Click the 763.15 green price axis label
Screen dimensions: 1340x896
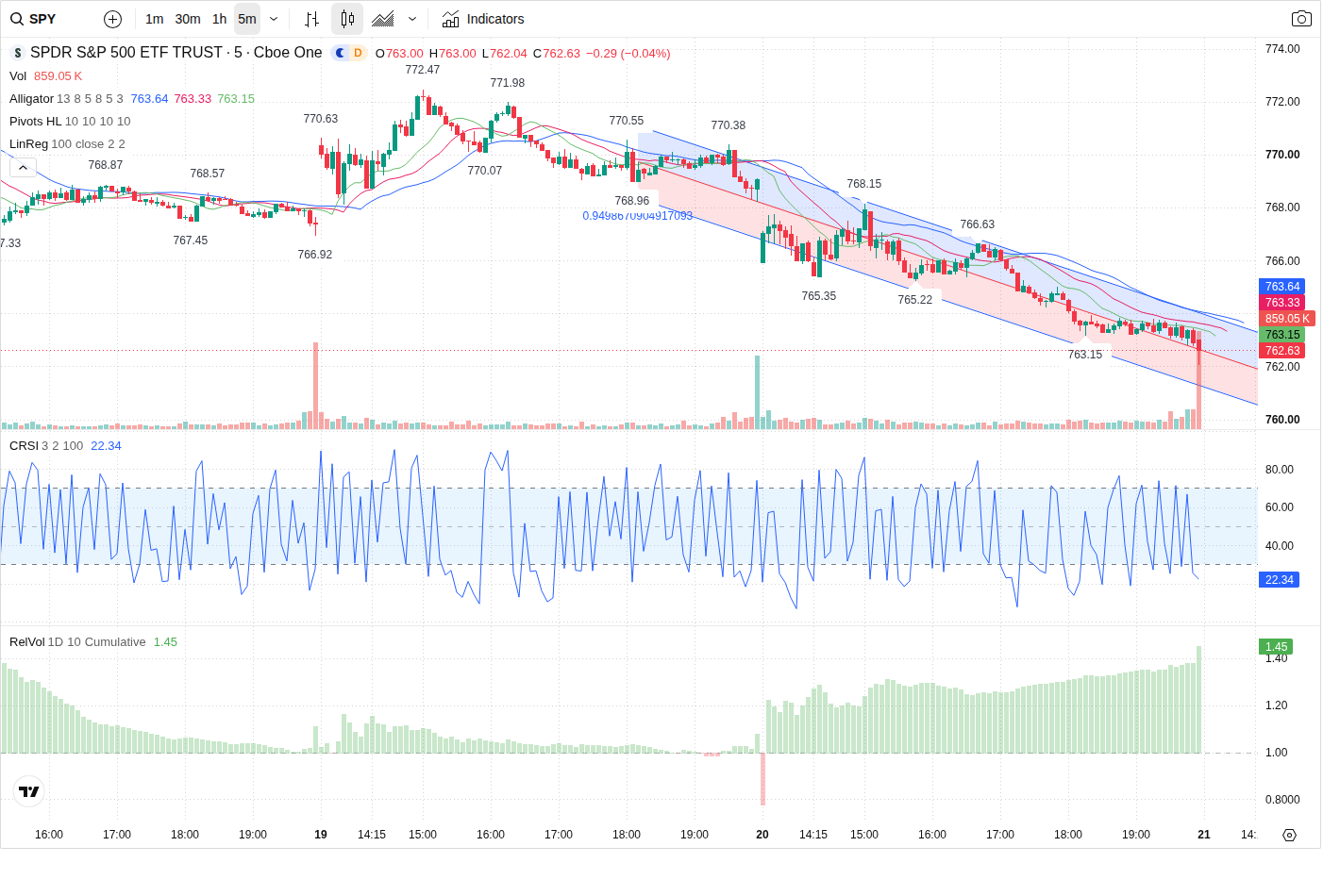point(1282,335)
